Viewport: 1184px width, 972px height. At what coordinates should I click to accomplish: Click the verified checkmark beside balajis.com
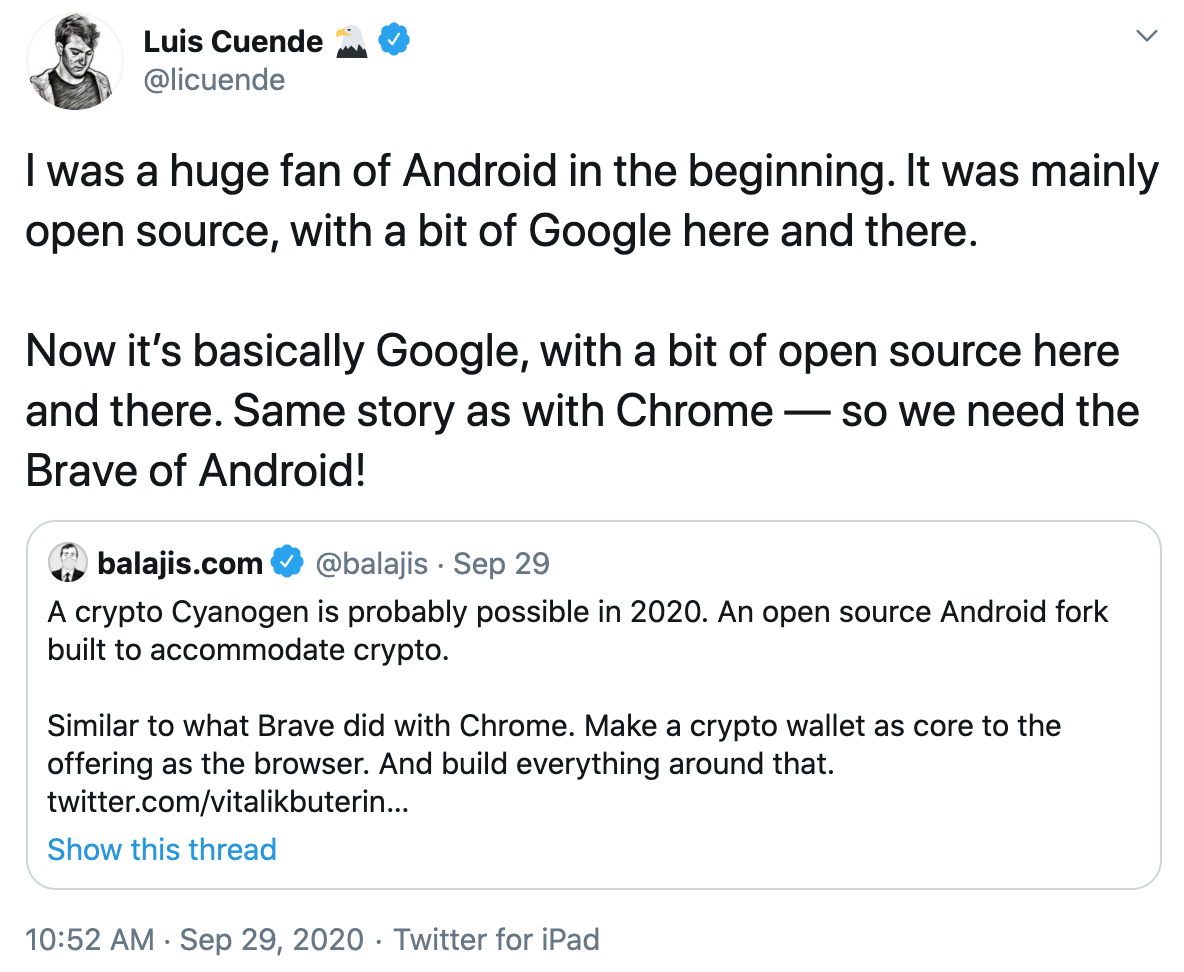click(x=288, y=562)
